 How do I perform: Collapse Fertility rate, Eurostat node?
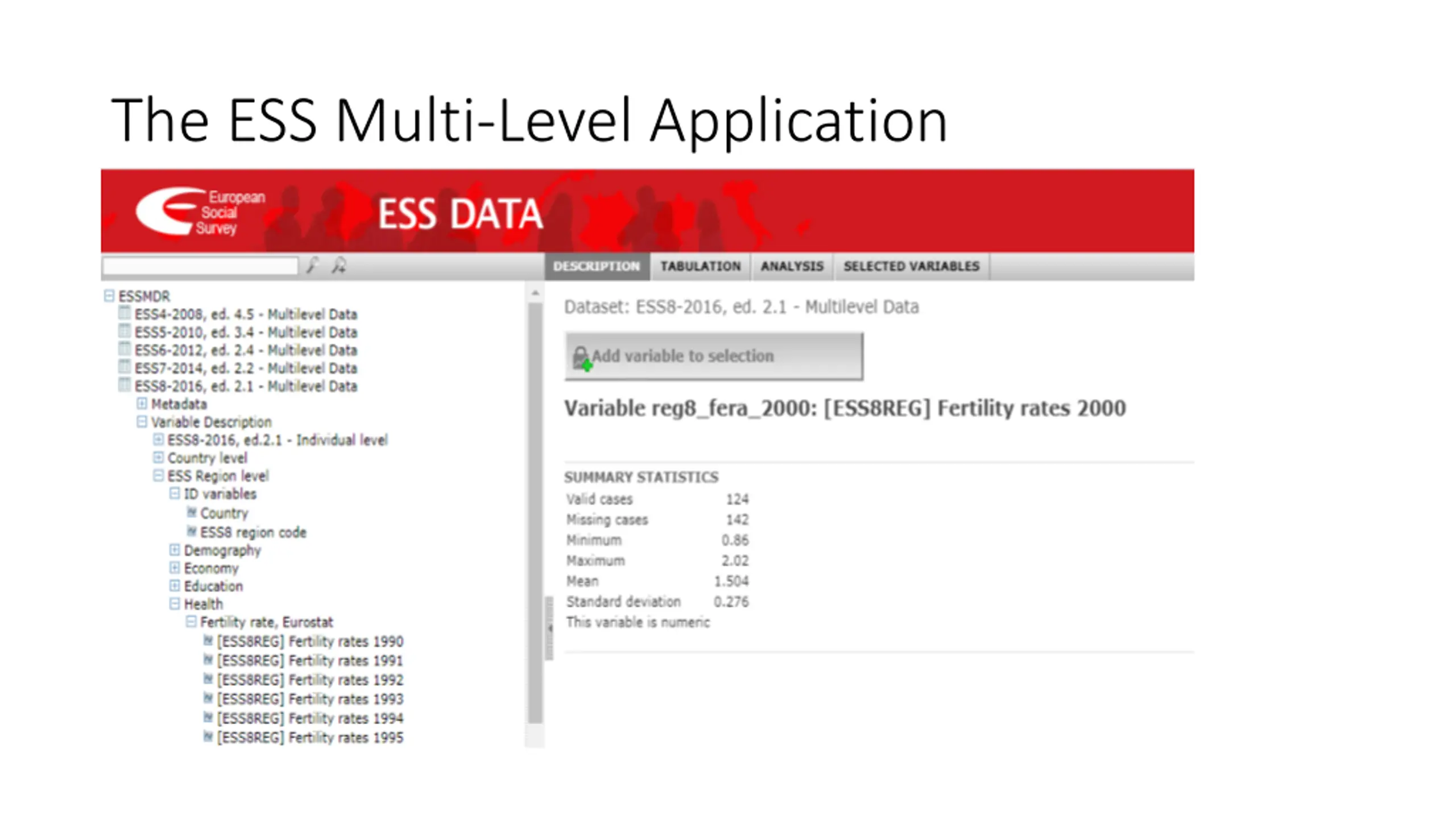click(x=192, y=622)
